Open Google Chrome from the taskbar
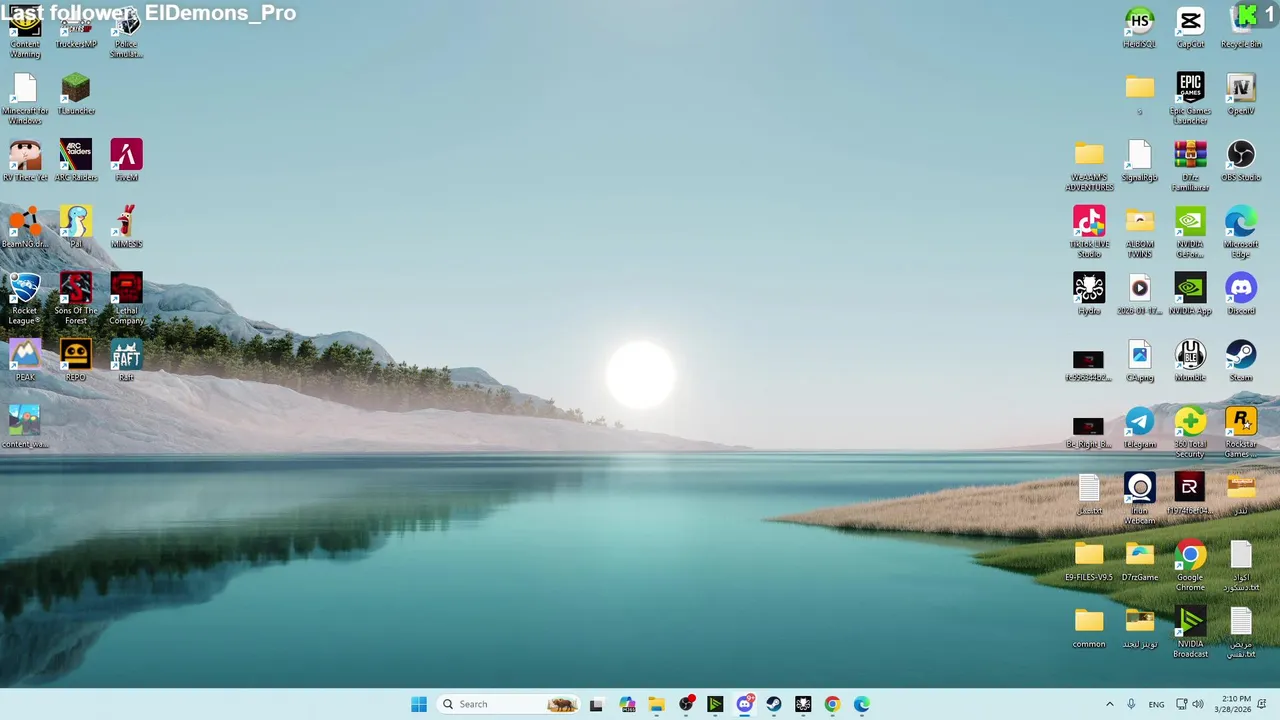 tap(832, 704)
